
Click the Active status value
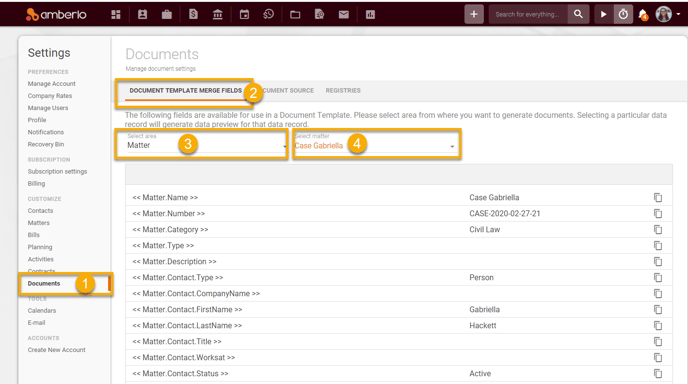click(x=480, y=373)
